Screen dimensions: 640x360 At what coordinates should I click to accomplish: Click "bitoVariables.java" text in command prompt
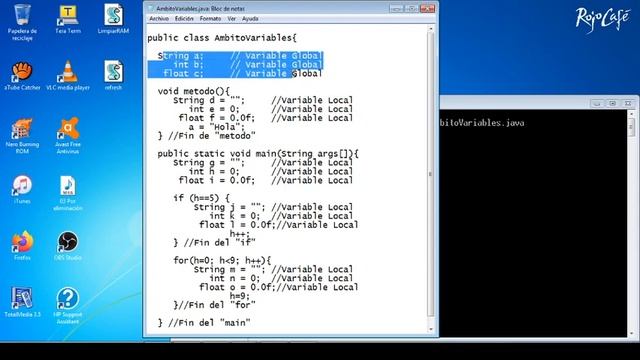pos(482,123)
